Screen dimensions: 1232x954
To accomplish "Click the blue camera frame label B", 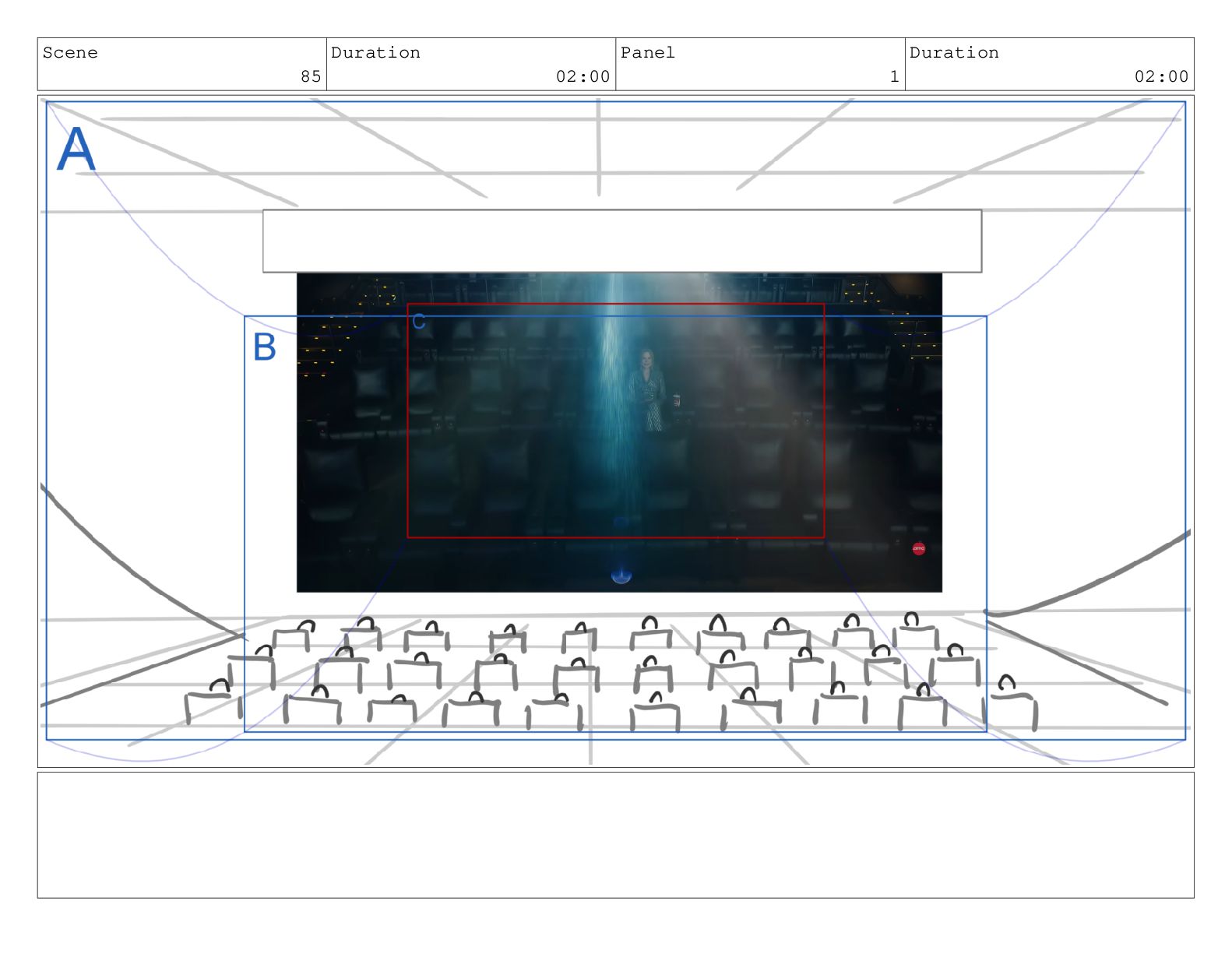I will point(265,347).
